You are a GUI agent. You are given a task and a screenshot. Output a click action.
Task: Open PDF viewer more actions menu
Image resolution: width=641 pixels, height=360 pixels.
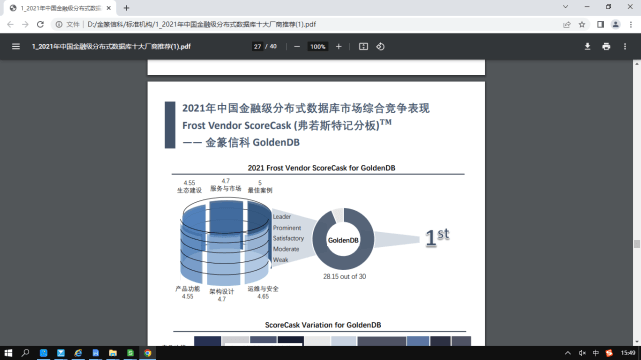625,47
